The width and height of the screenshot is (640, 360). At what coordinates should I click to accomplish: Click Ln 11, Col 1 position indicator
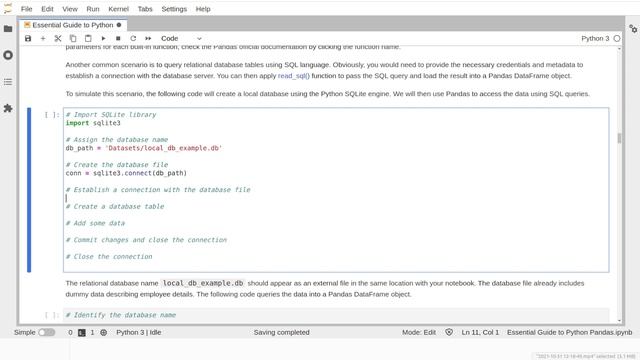click(480, 332)
